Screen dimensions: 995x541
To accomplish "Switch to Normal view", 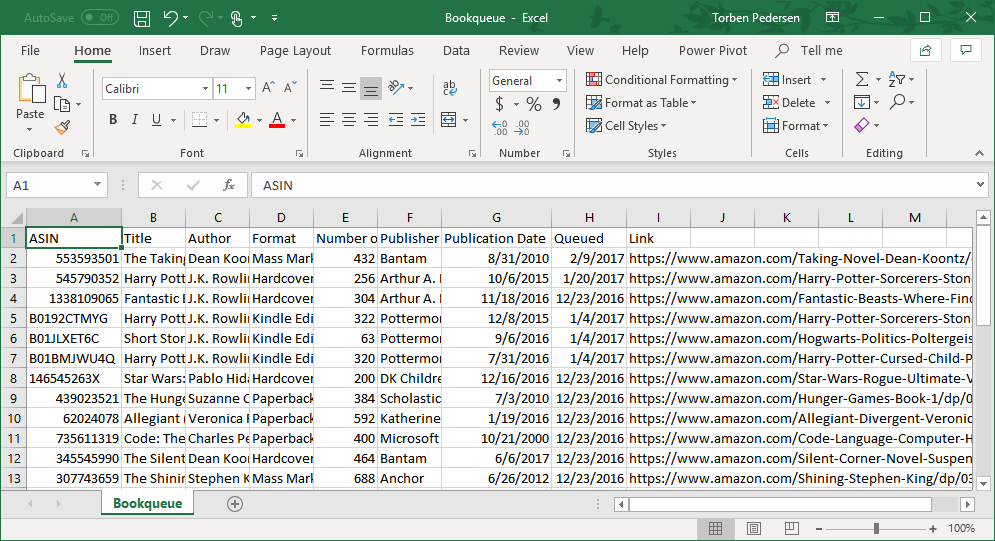I will (x=715, y=528).
